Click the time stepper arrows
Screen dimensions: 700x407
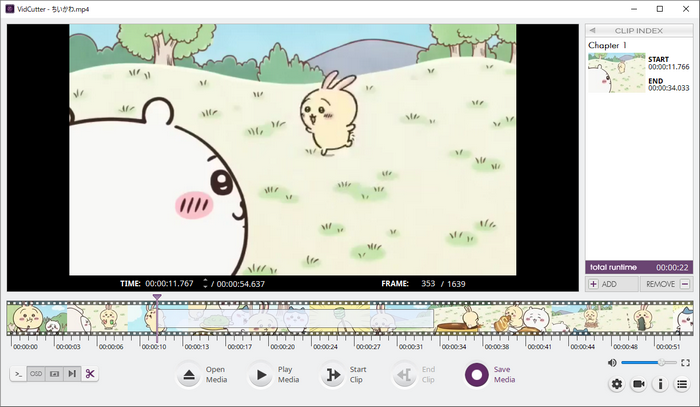[205, 284]
